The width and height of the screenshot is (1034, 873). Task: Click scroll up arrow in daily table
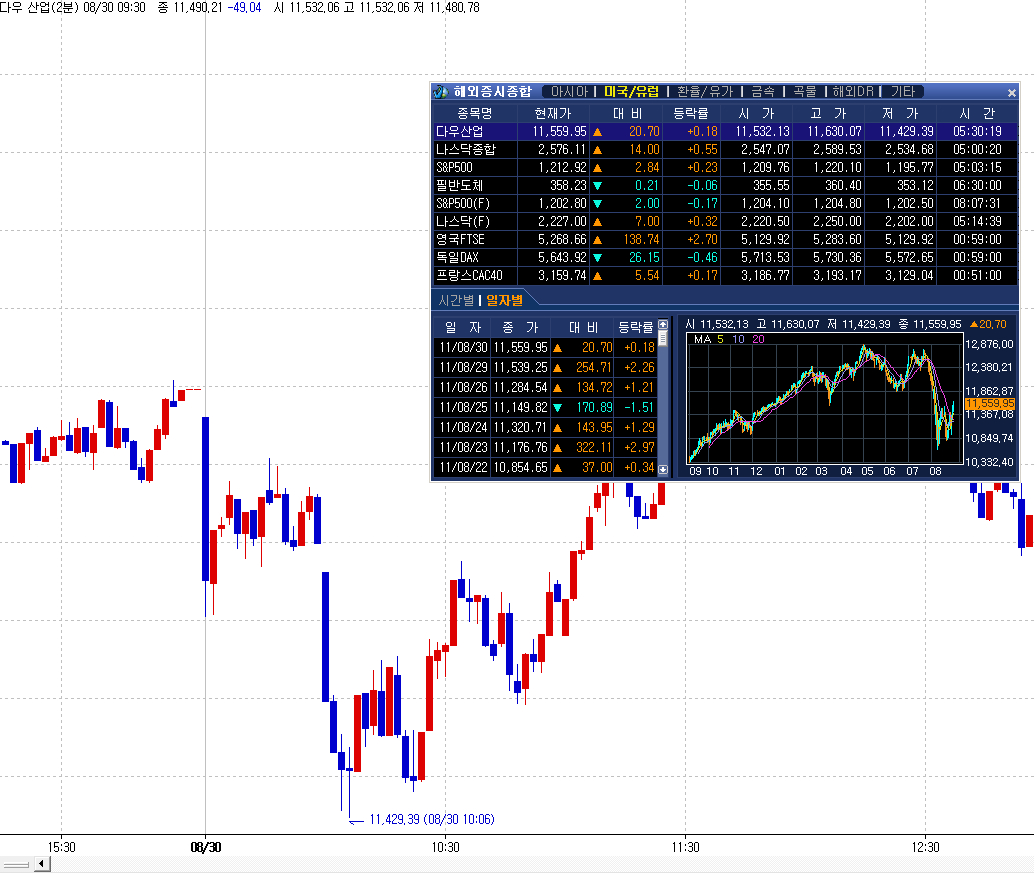point(662,325)
